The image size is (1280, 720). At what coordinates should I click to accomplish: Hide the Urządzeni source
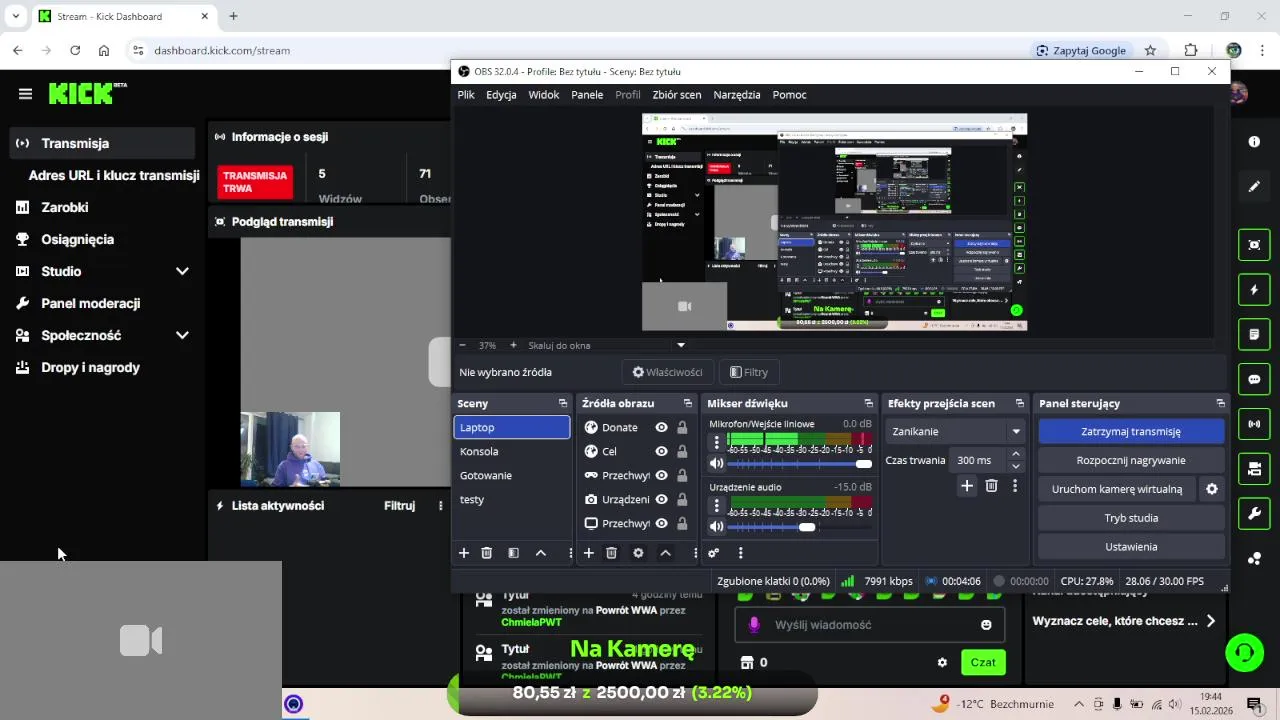pos(661,499)
